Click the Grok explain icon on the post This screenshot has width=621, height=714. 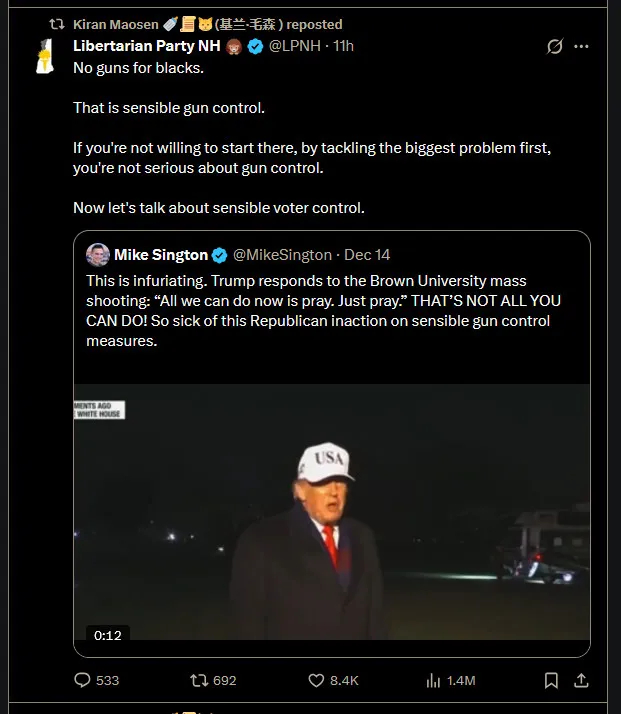pos(555,46)
